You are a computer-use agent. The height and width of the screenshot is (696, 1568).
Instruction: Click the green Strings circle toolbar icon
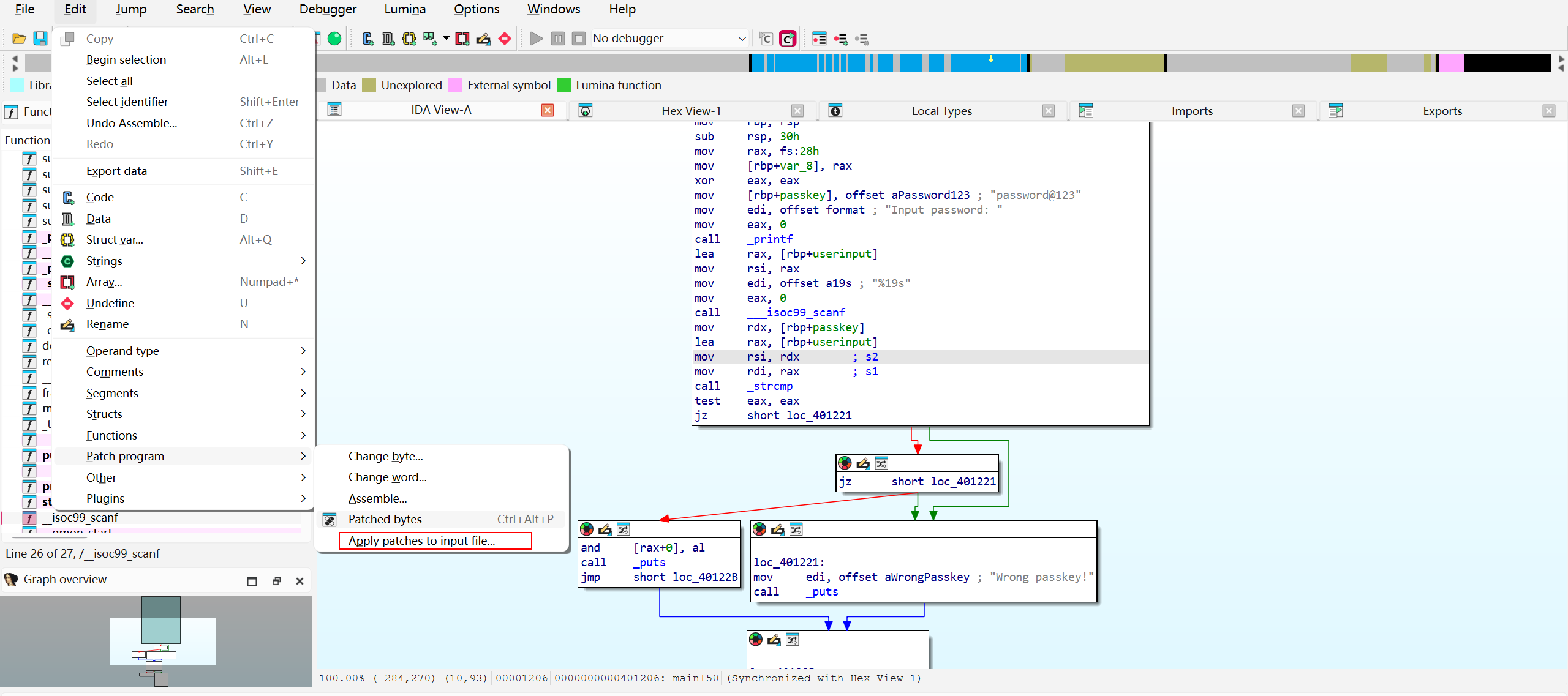(x=334, y=39)
